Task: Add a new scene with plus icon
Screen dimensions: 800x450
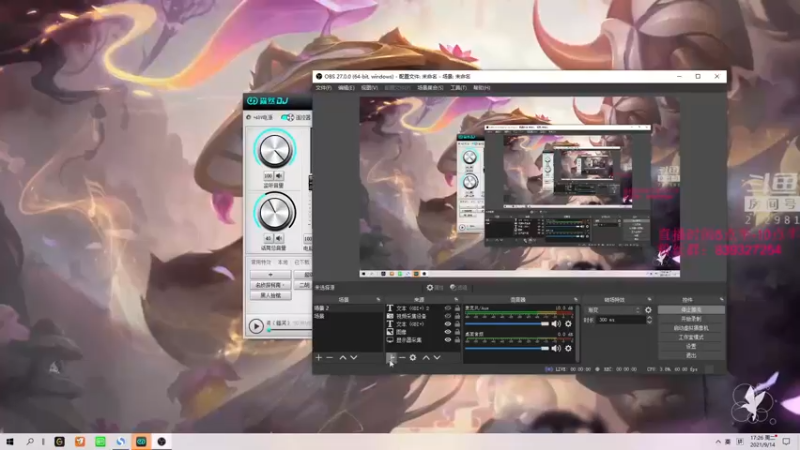Action: point(319,358)
